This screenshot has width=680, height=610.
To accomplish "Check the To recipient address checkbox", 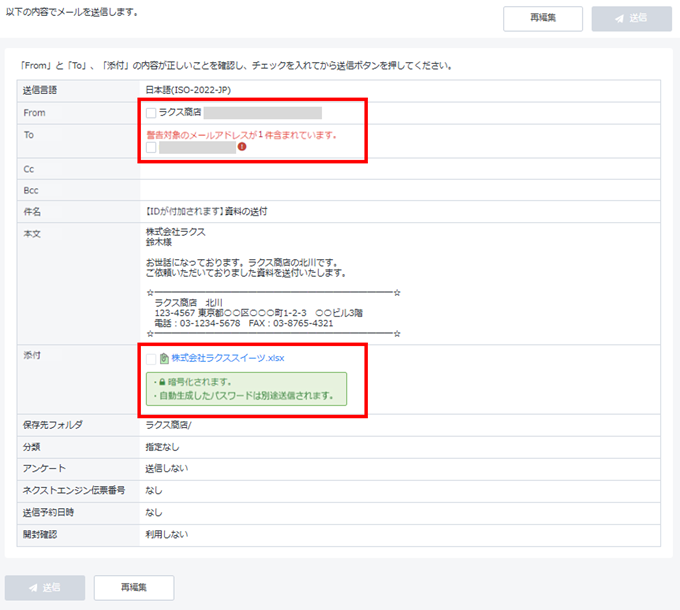I will click(x=151, y=147).
